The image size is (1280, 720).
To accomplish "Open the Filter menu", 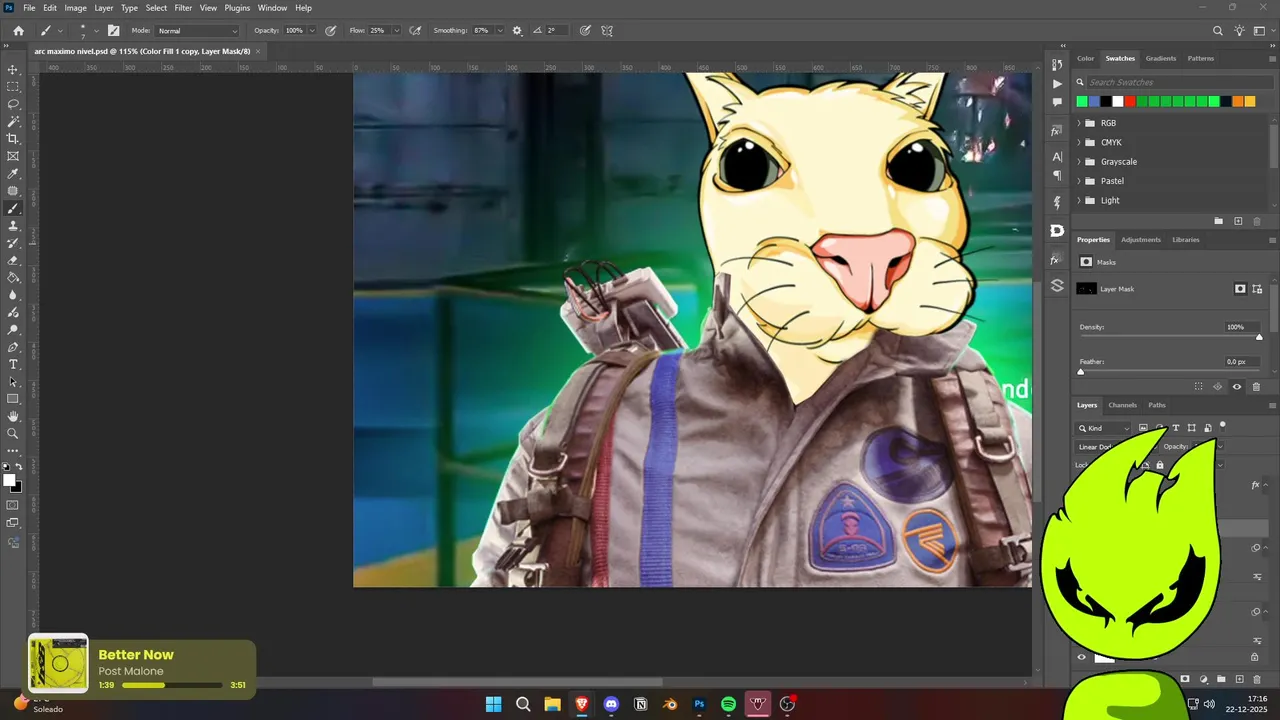I will 183,8.
